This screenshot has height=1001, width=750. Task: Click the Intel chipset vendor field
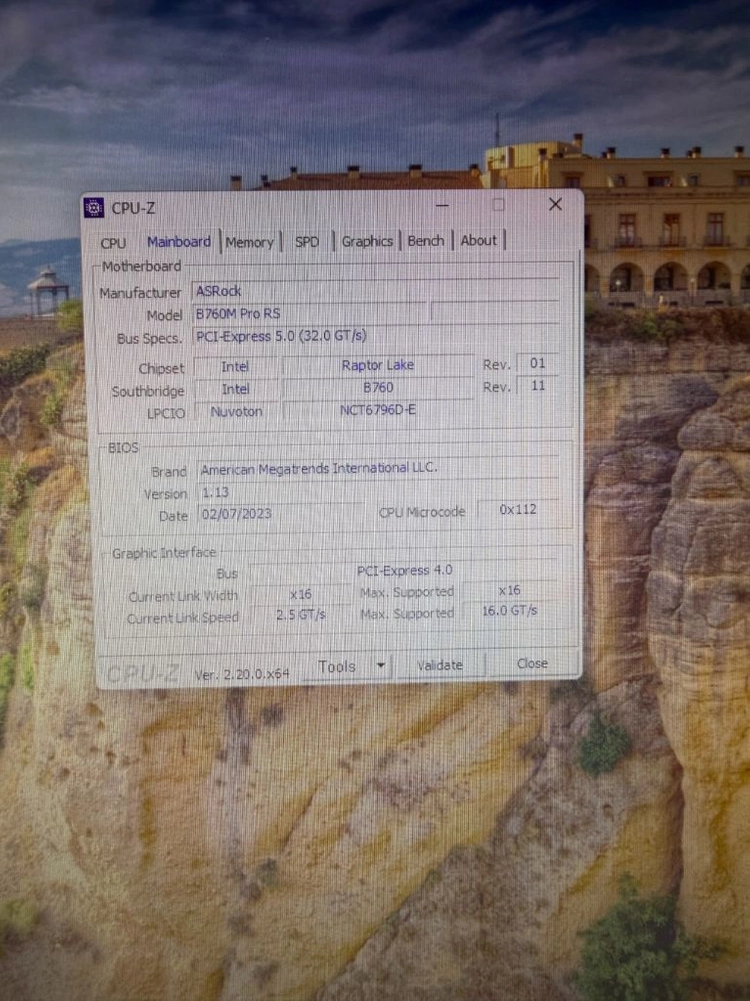[235, 367]
